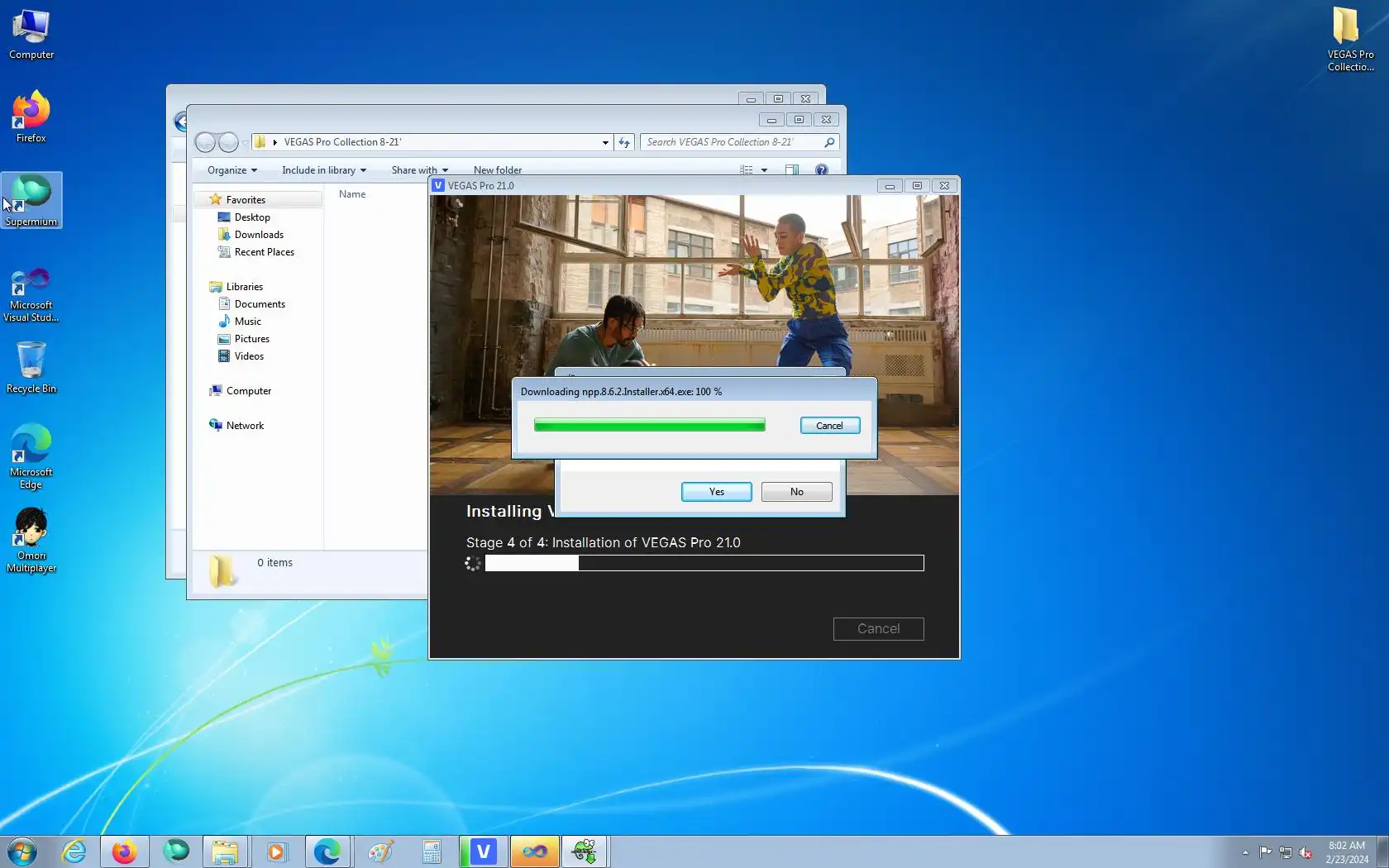Image resolution: width=1389 pixels, height=868 pixels.
Task: Open Recent Places in the navigation pane
Action: (264, 252)
